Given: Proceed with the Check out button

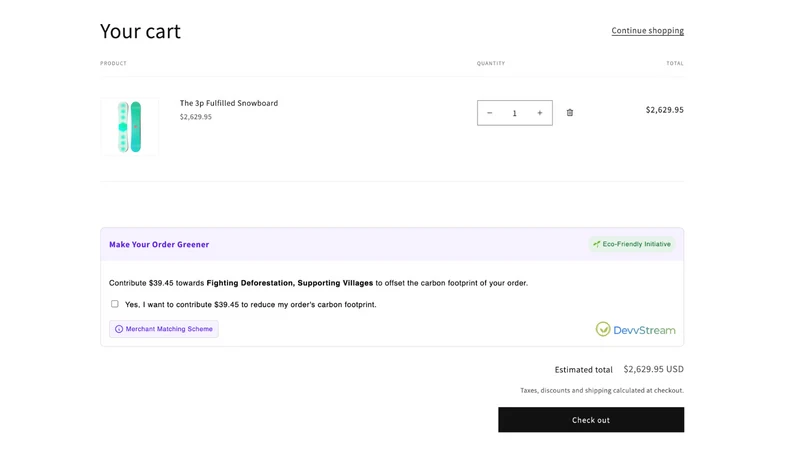Looking at the screenshot, I should click(591, 420).
